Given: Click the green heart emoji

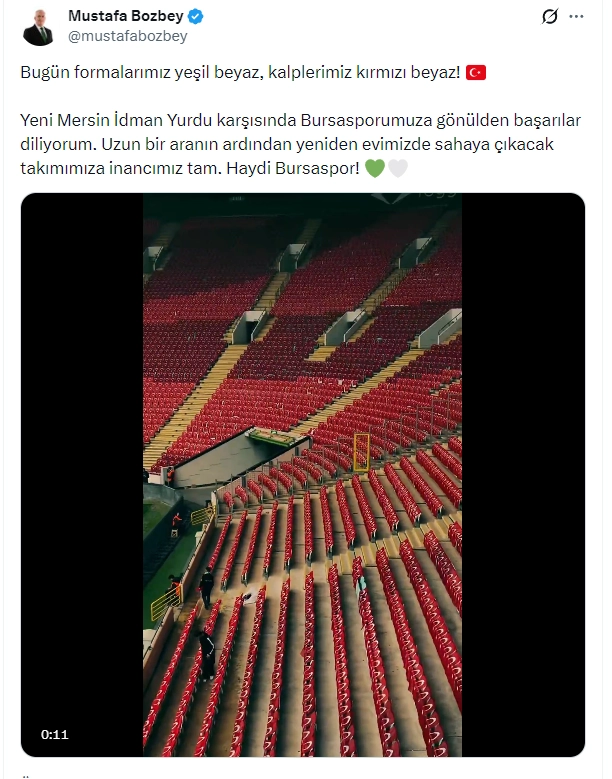Looking at the screenshot, I should point(375,168).
